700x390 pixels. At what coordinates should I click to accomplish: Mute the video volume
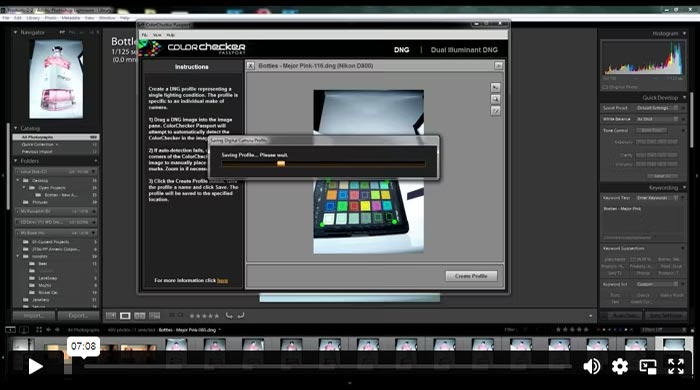pyautogui.click(x=592, y=366)
